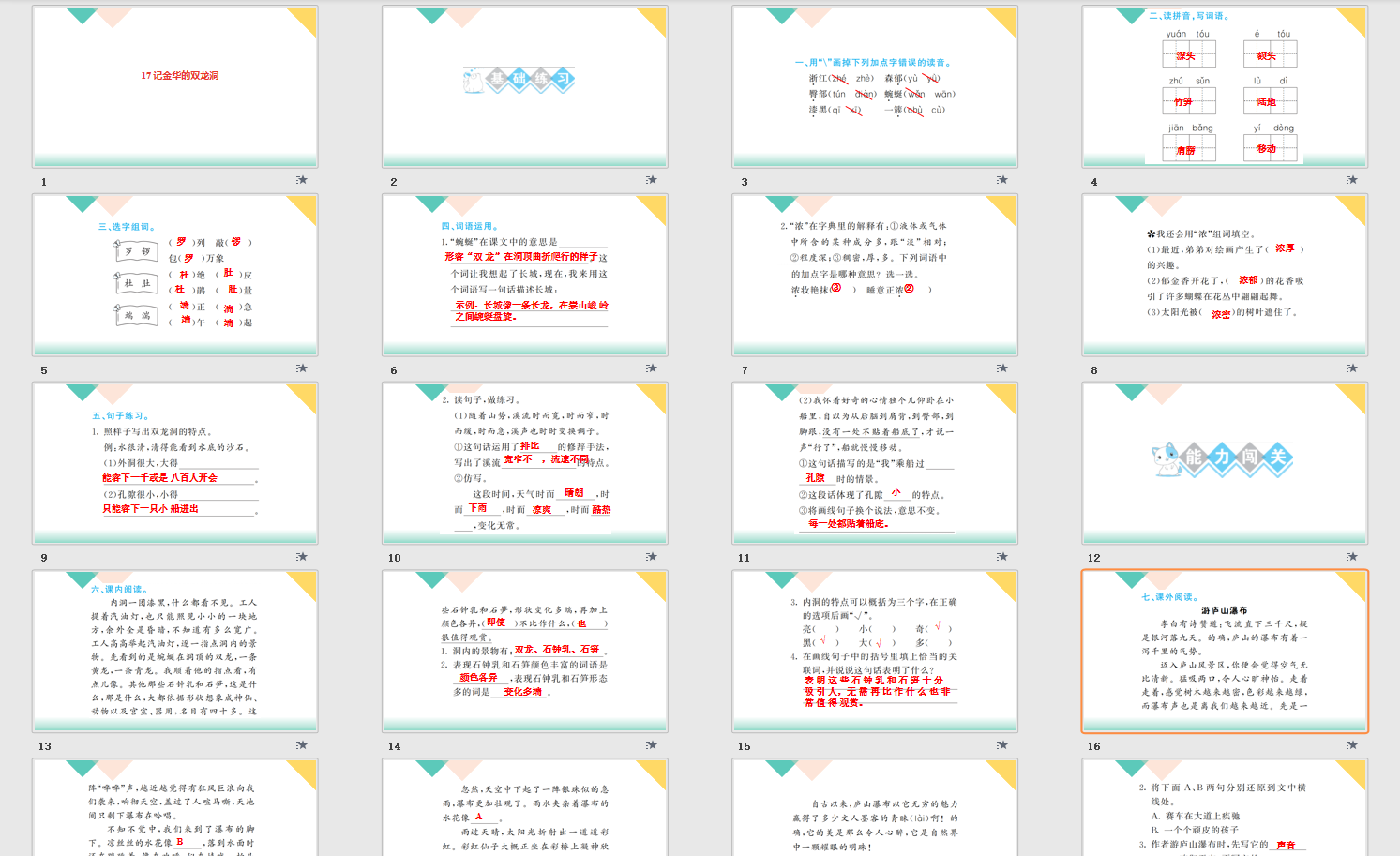Select highlighted '七、课外阅读 游庐山瀑布' slide
This screenshot has width=1400, height=856.
(x=1225, y=652)
